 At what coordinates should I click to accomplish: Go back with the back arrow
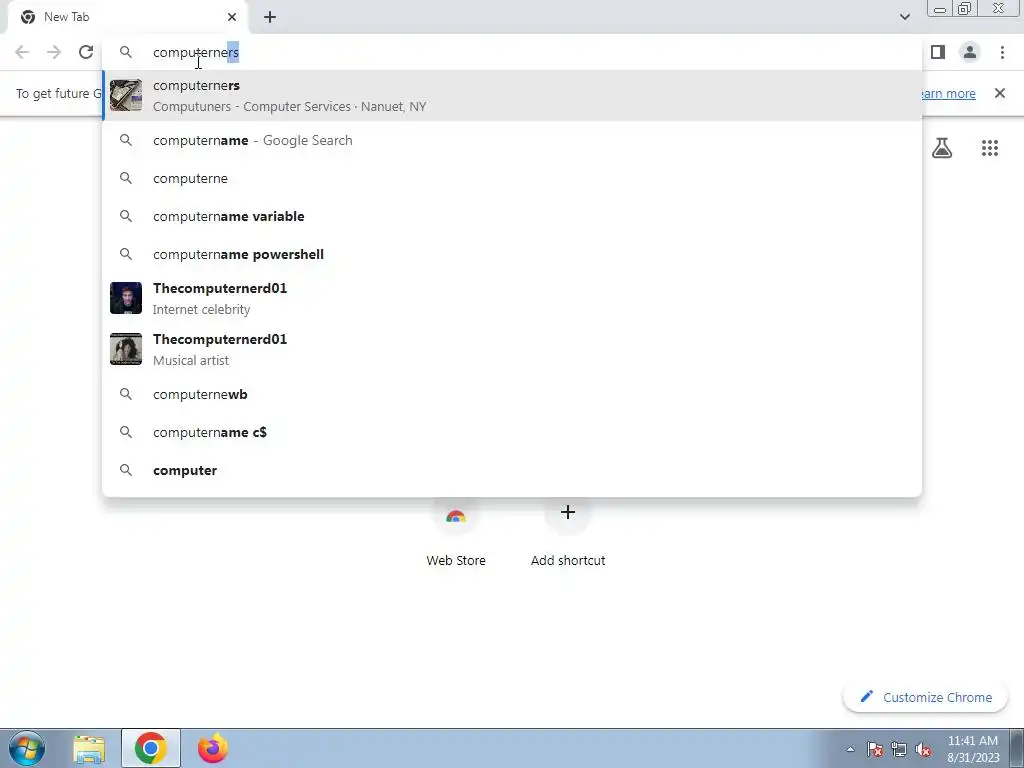22,52
